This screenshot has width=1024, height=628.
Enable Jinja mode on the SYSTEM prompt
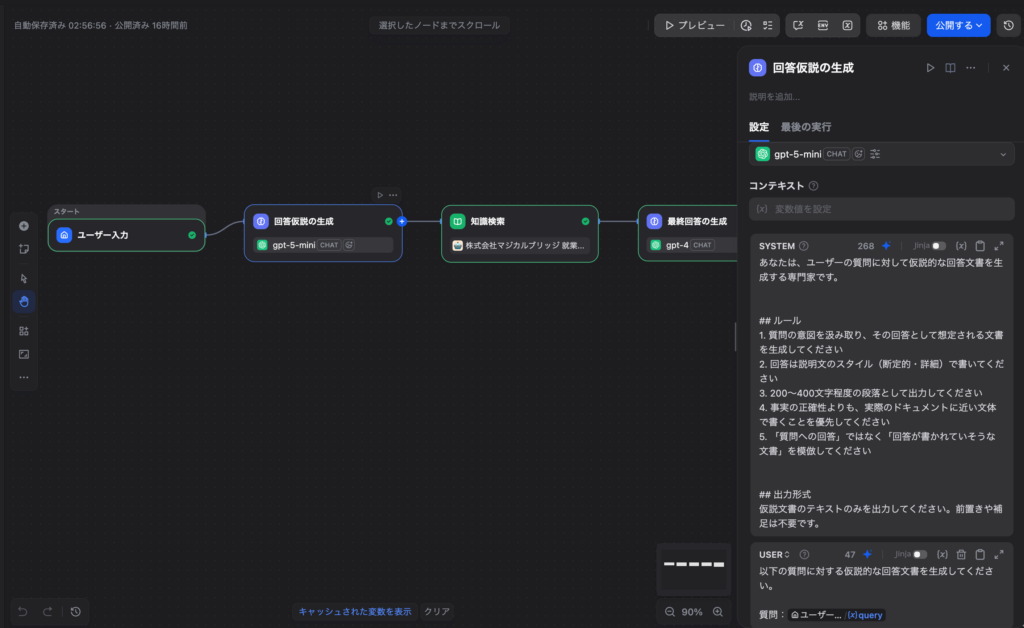click(938, 246)
